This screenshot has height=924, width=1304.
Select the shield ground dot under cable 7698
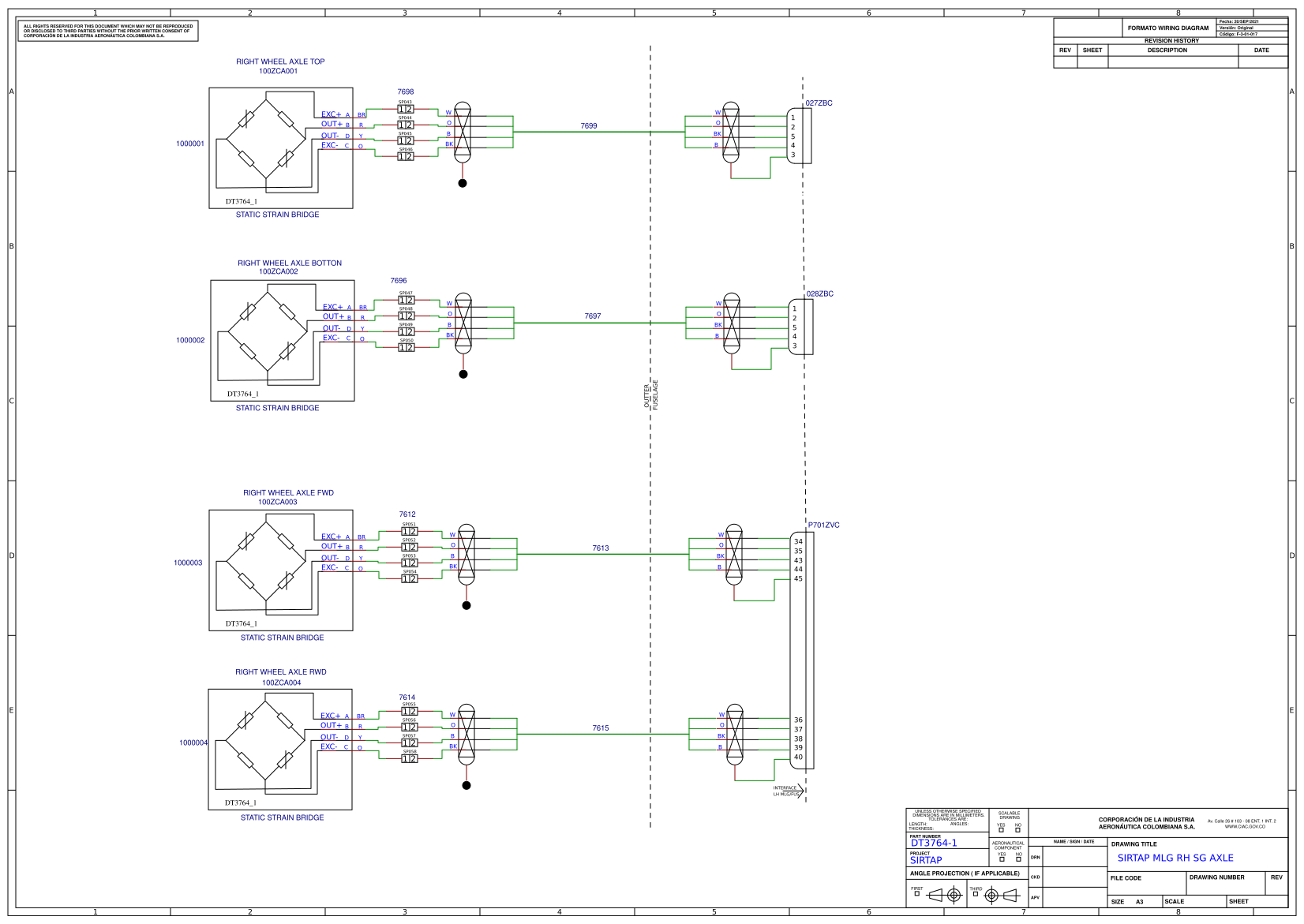point(463,183)
